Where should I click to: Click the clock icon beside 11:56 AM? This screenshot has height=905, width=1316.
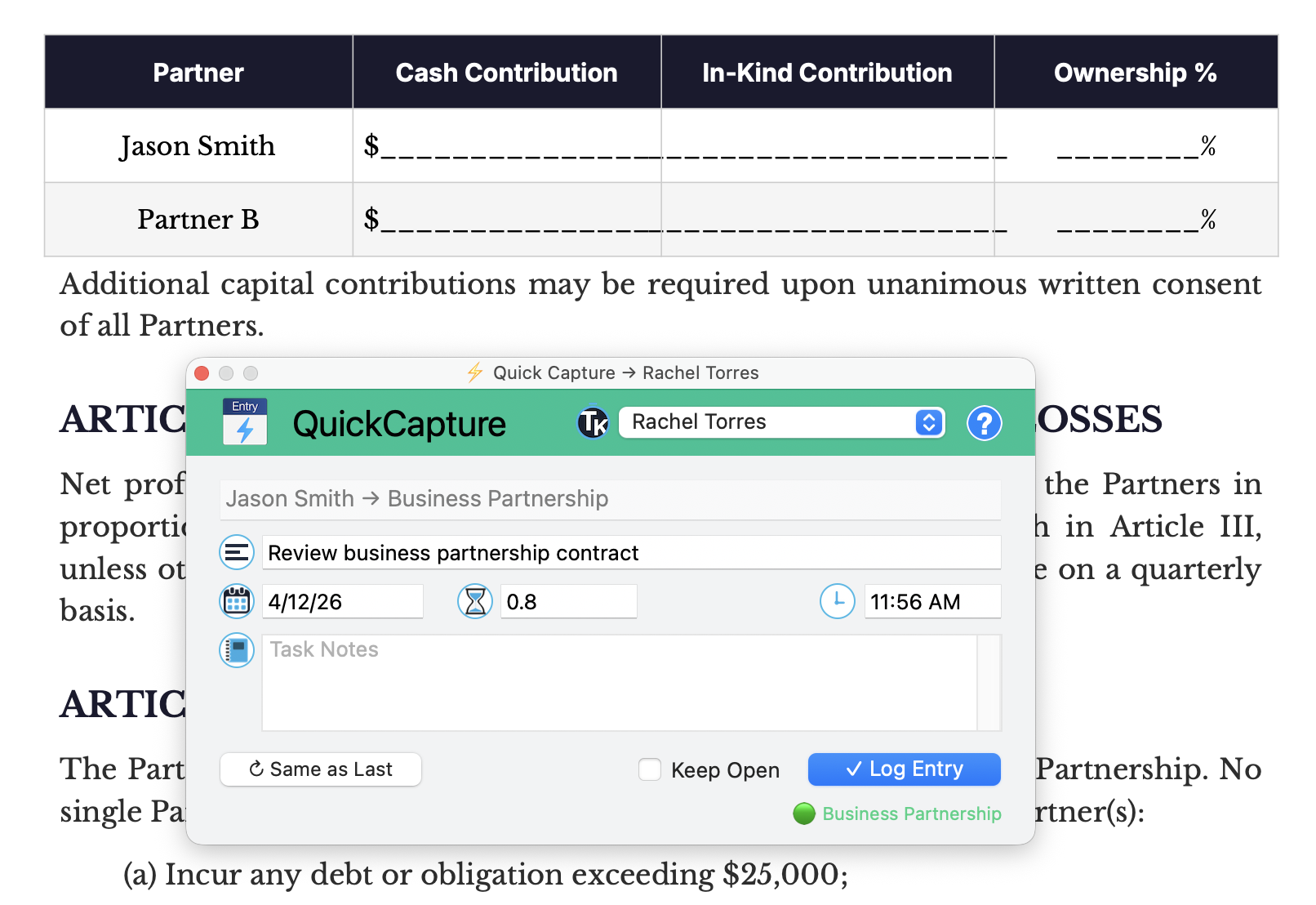(837, 601)
